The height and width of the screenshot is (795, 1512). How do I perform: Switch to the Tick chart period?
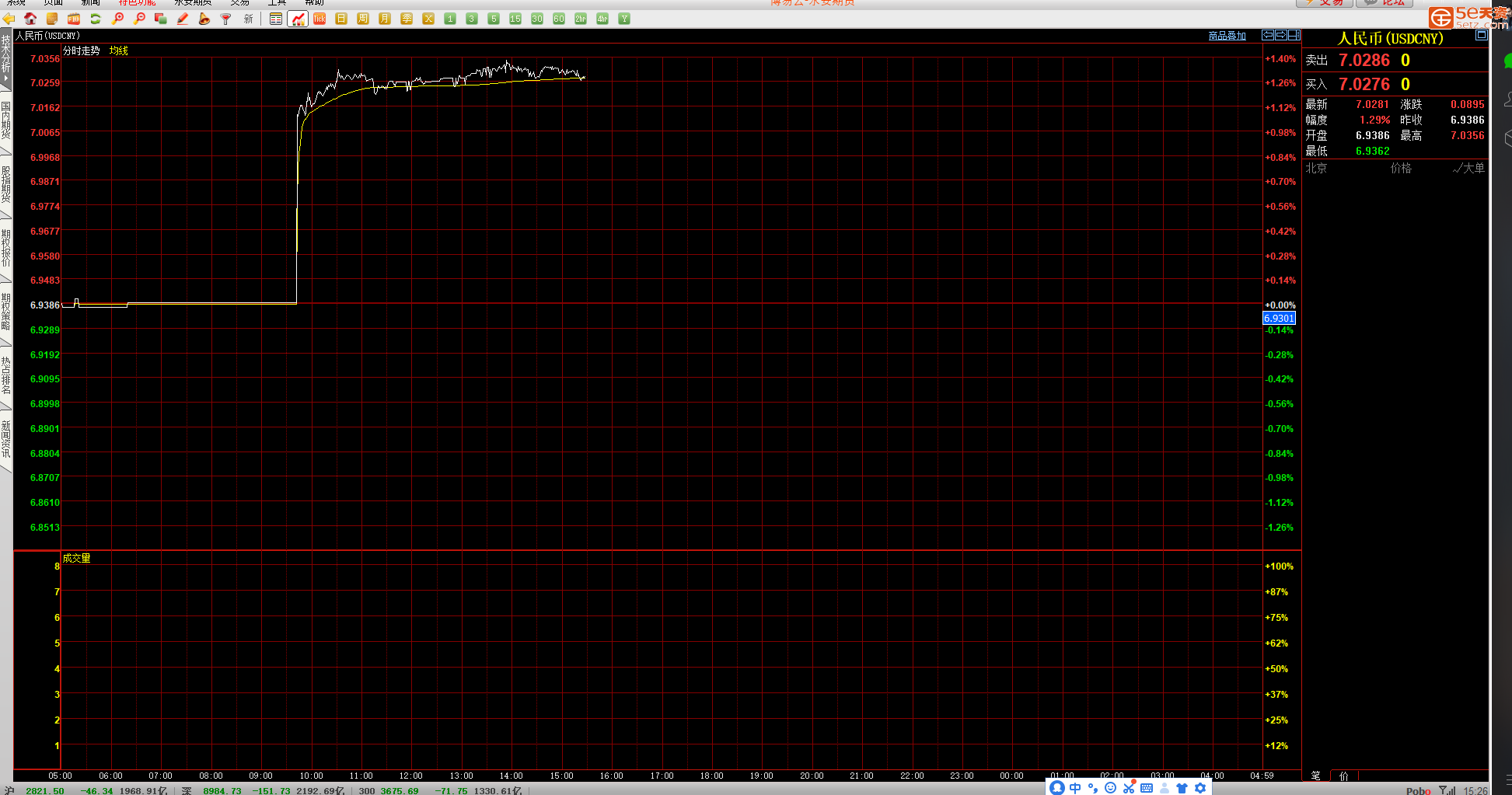320,19
